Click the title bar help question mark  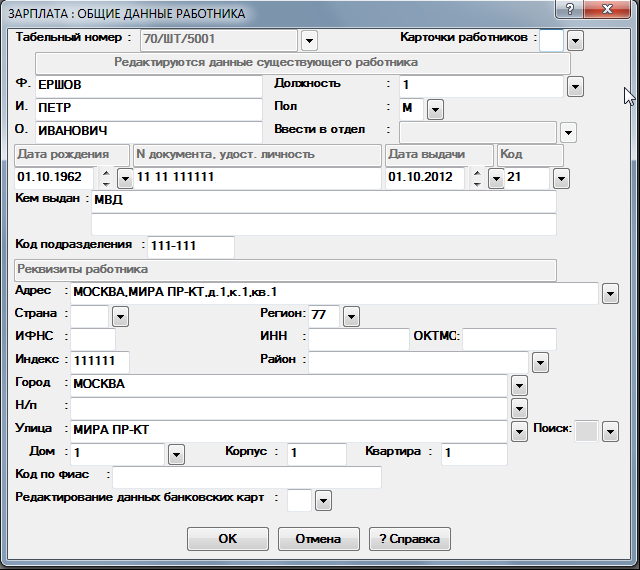point(568,9)
